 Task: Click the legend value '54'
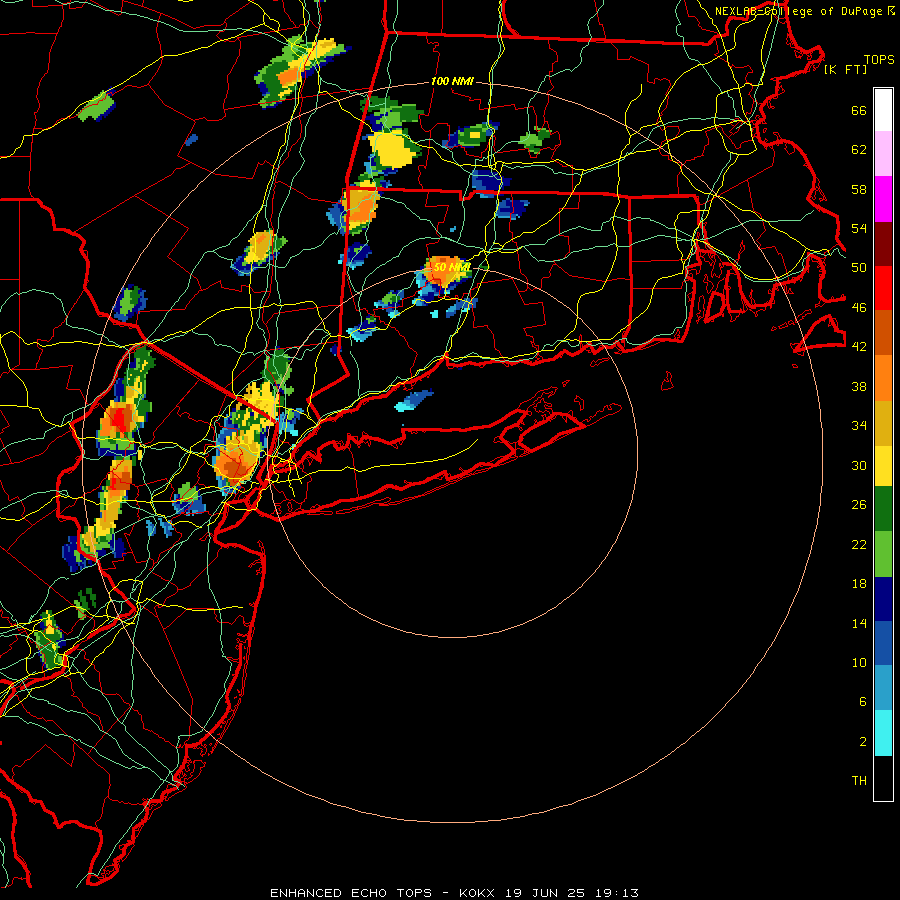pyautogui.click(x=859, y=228)
